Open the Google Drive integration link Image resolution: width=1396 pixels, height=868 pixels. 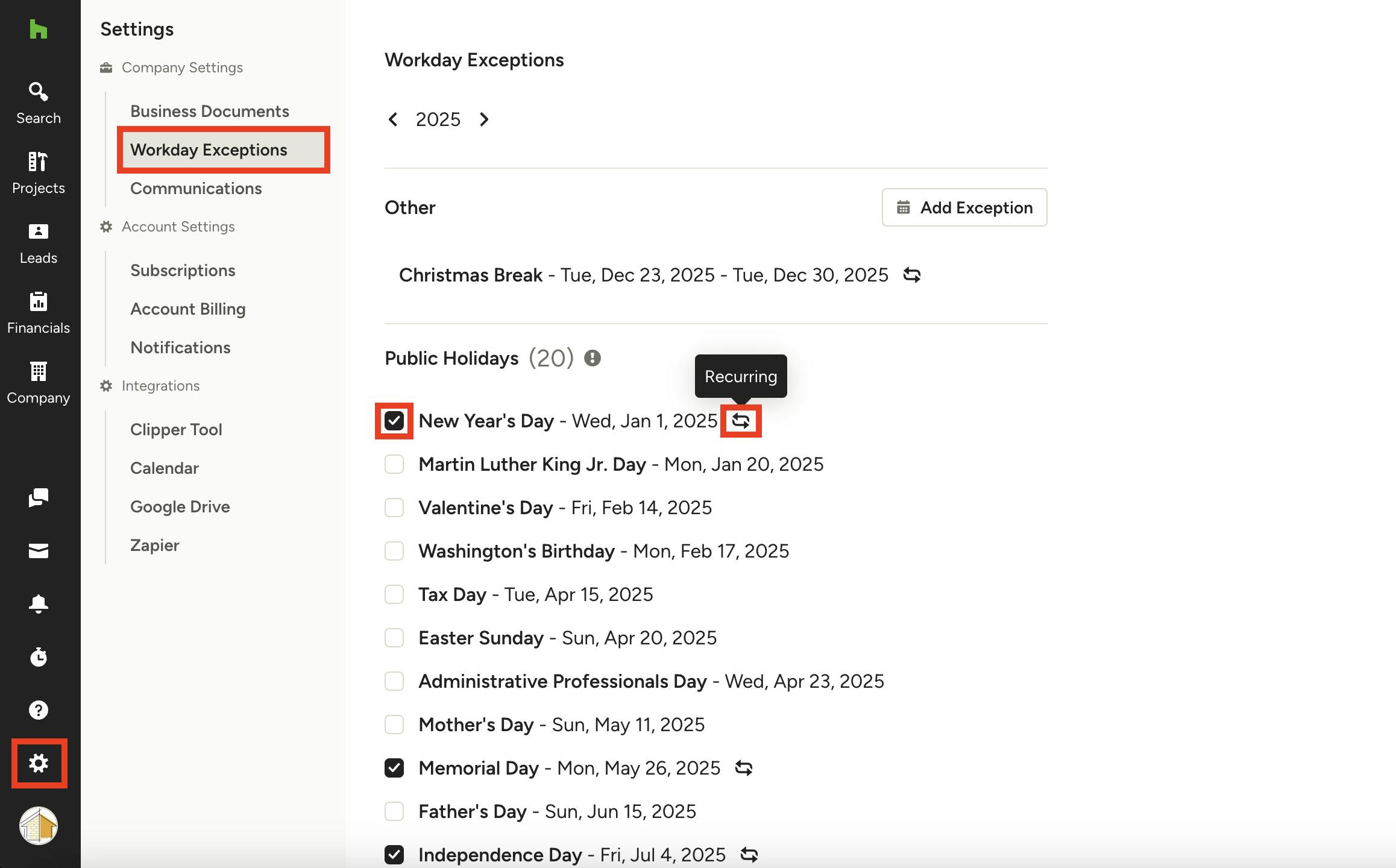pyautogui.click(x=180, y=506)
